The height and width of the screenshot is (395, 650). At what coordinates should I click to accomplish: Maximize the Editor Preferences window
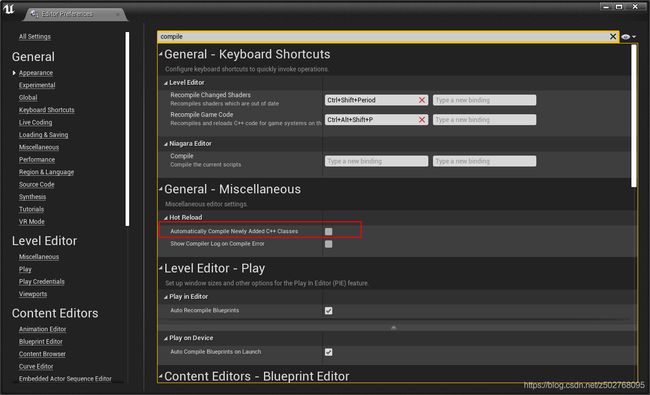[x=619, y=7]
